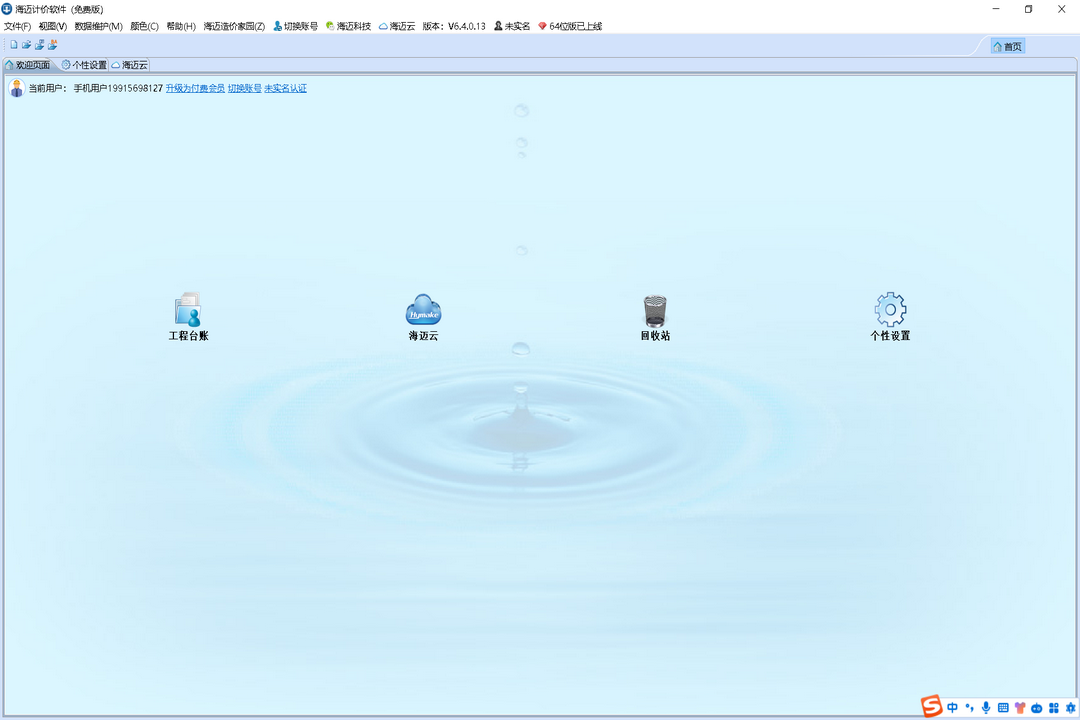Click the 未实名认证 verification link

tap(285, 88)
